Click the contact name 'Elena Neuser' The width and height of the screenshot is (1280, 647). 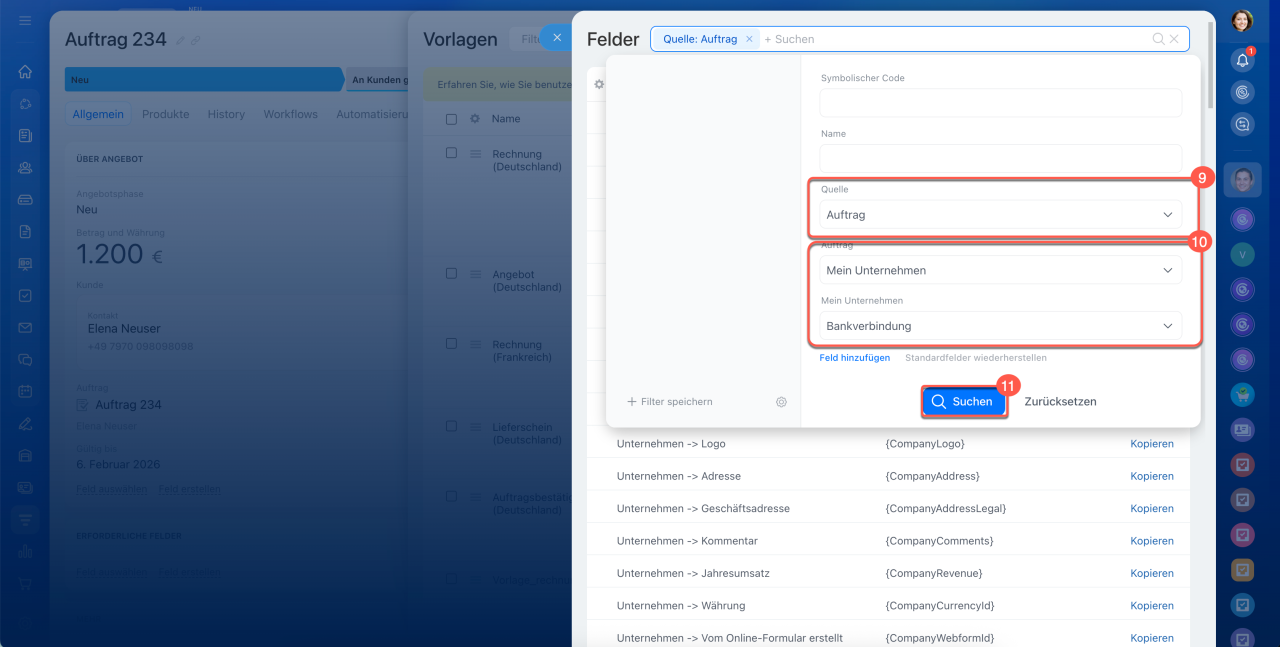pos(124,328)
